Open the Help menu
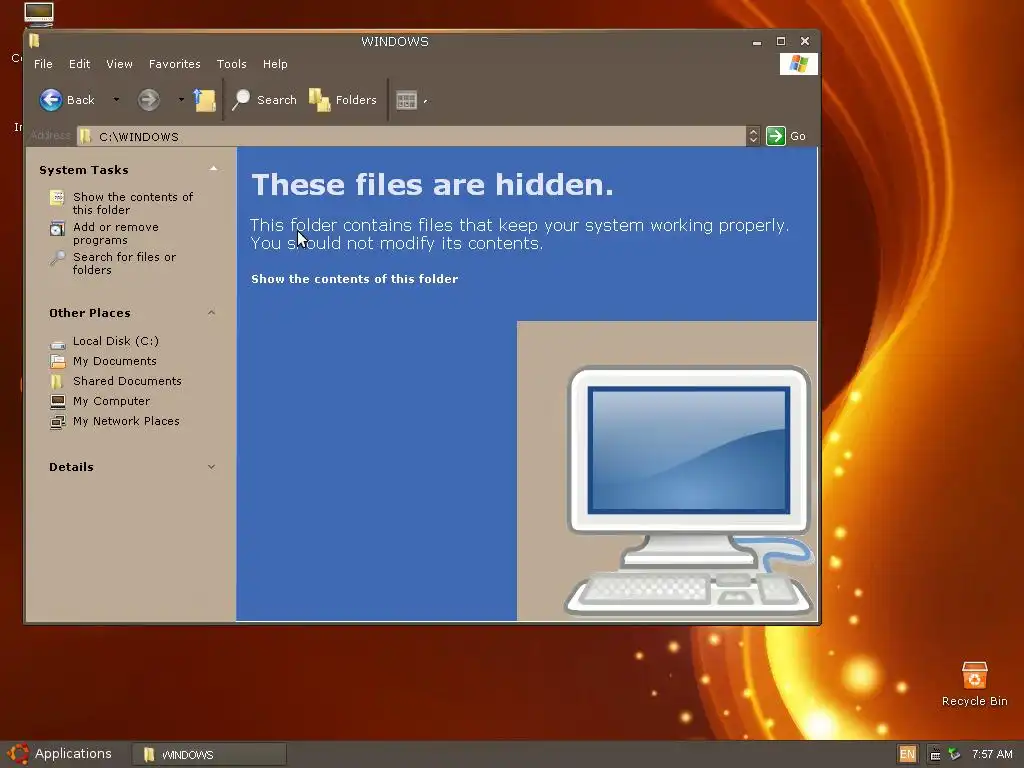 [275, 64]
